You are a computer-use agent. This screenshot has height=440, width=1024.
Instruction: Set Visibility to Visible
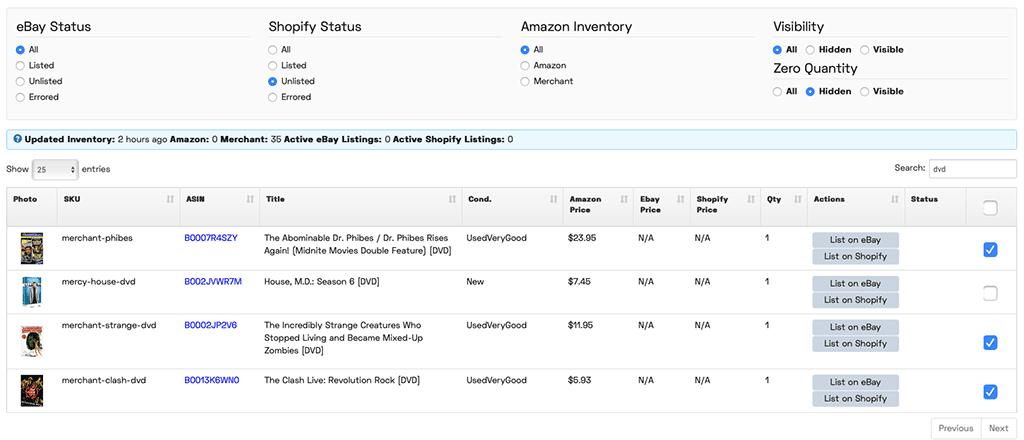pos(865,50)
